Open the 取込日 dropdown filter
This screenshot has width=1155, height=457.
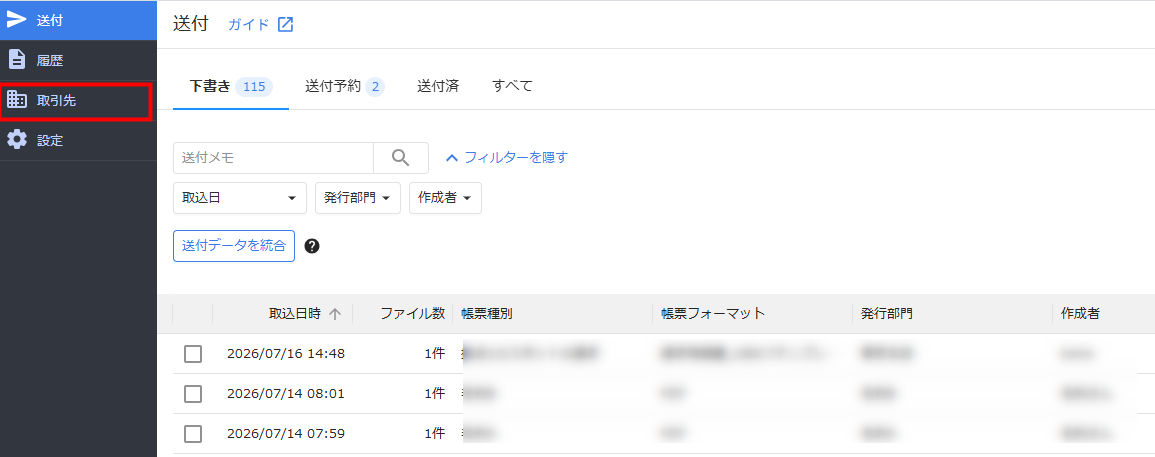point(239,198)
